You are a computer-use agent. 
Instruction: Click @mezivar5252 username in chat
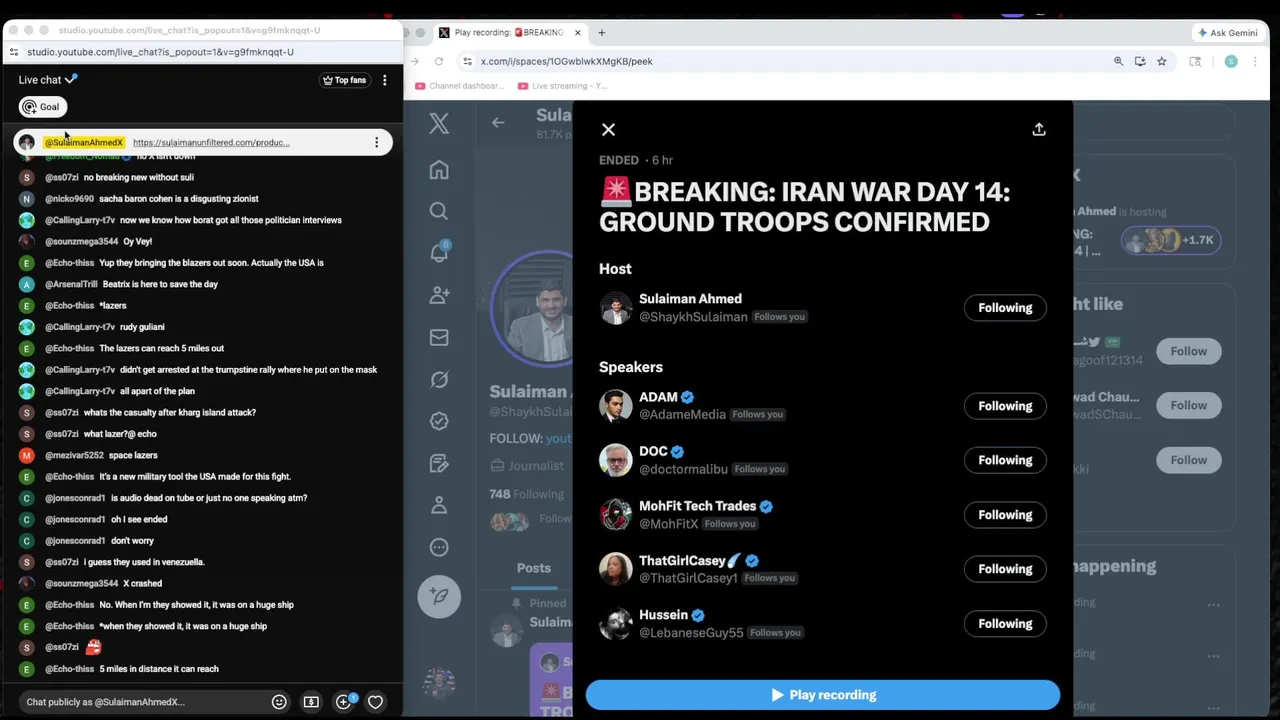pos(74,455)
